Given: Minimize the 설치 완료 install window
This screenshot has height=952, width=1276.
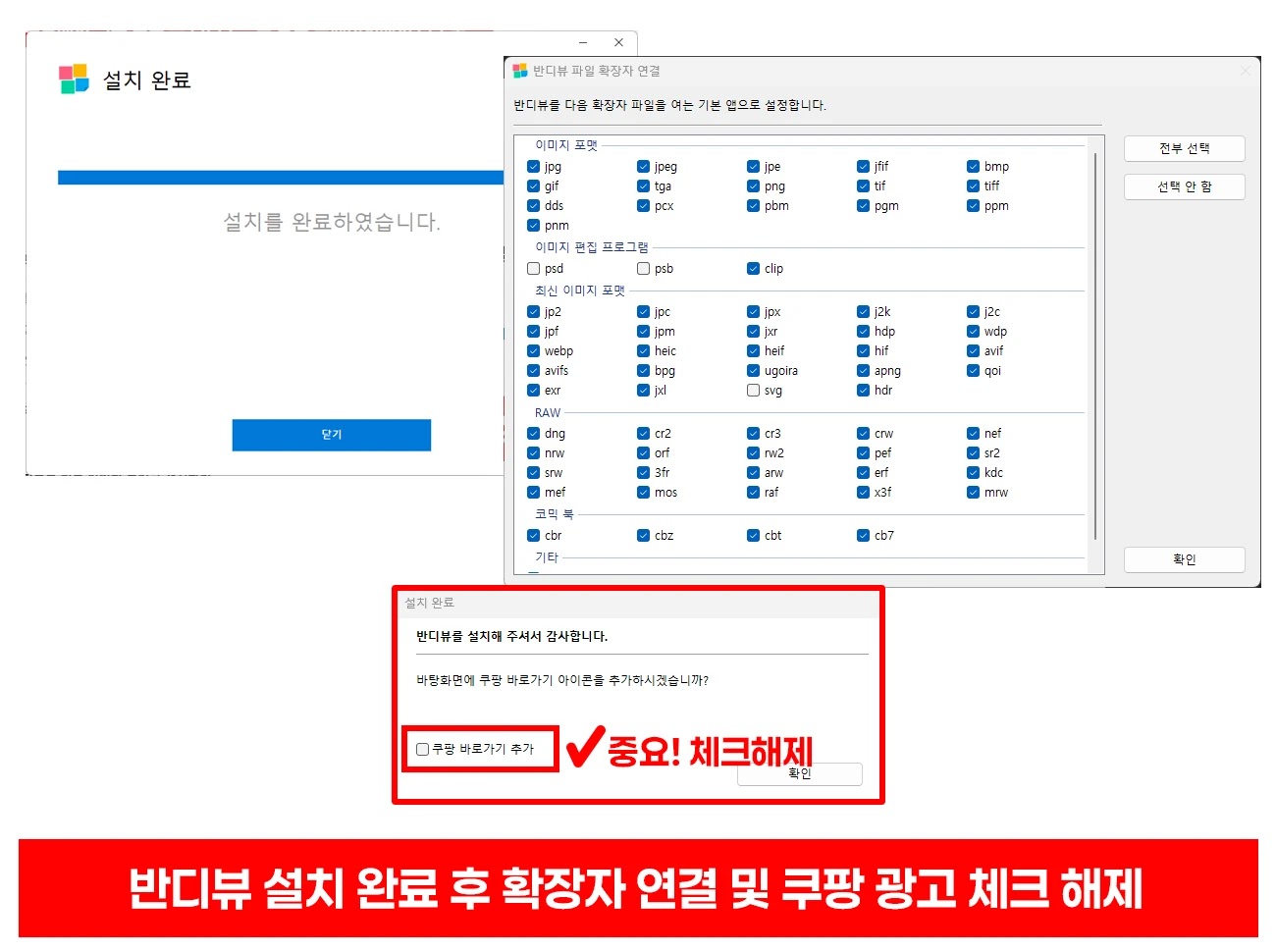Looking at the screenshot, I should tap(583, 42).
